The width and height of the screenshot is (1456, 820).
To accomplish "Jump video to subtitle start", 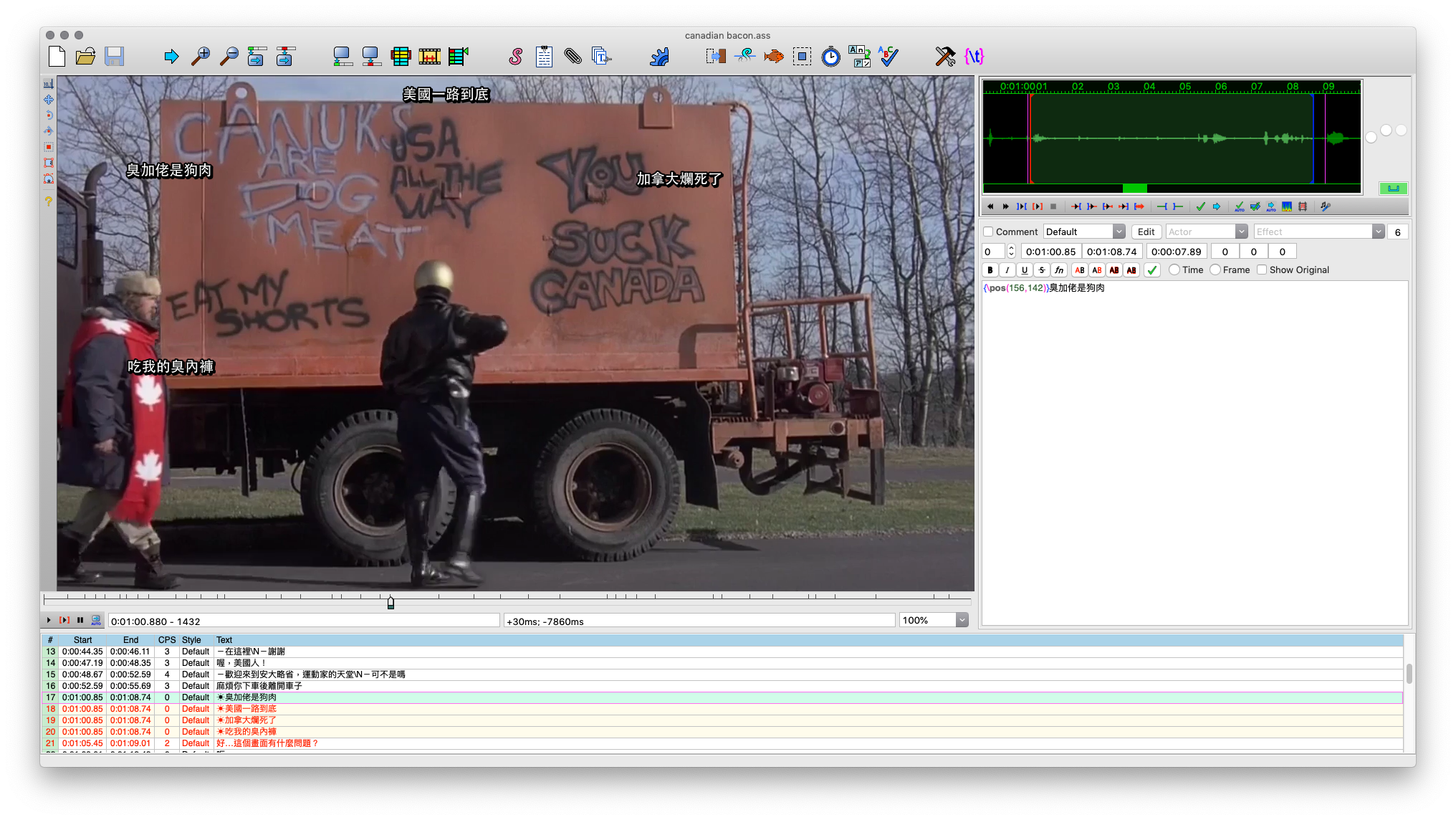I will click(257, 56).
